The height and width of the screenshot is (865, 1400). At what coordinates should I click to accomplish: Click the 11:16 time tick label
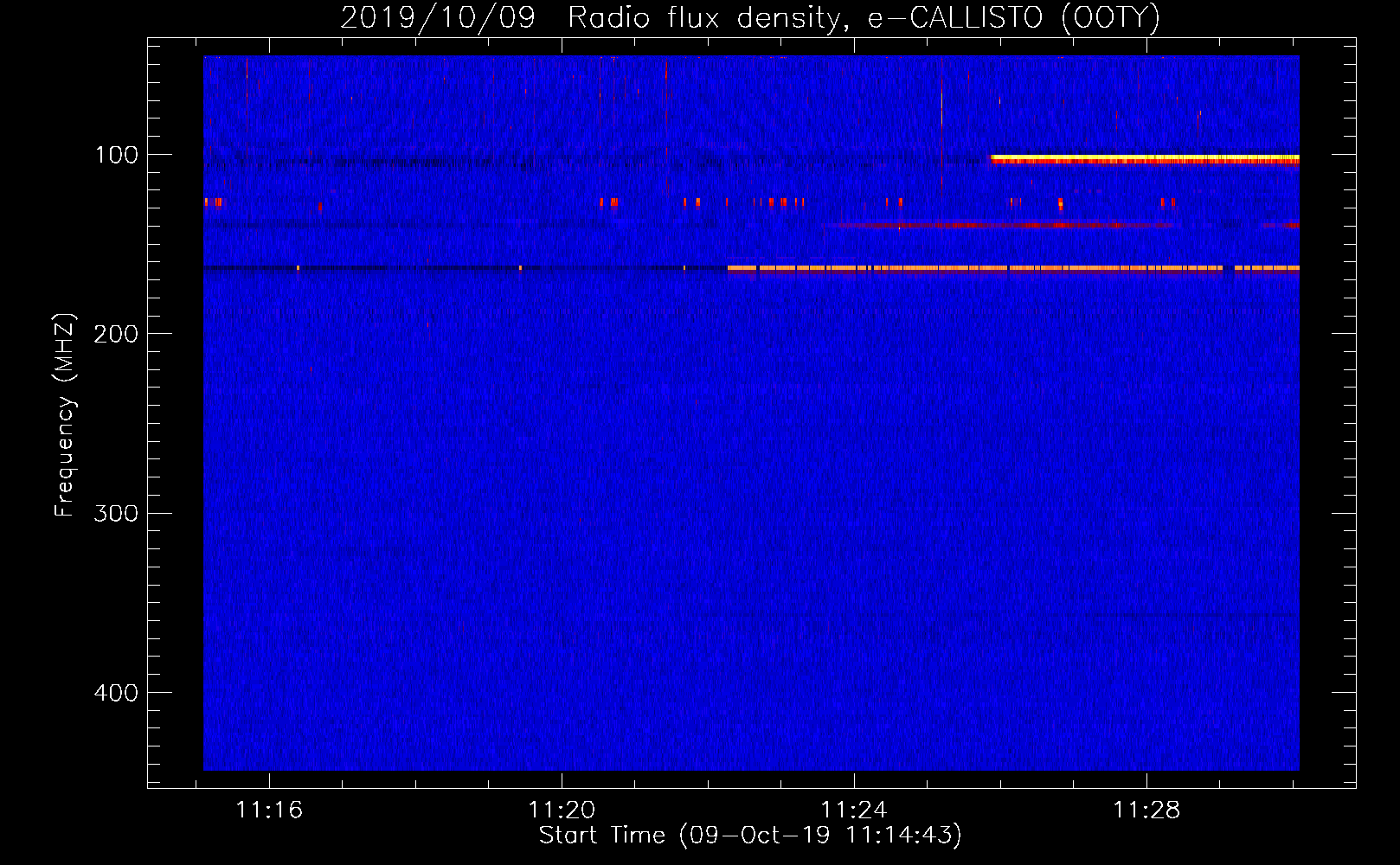[269, 811]
